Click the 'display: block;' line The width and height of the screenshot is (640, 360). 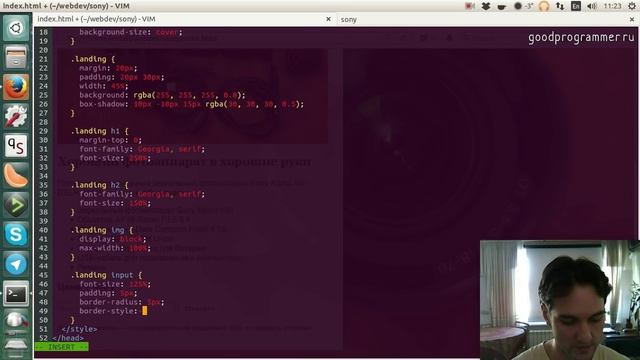(x=113, y=239)
